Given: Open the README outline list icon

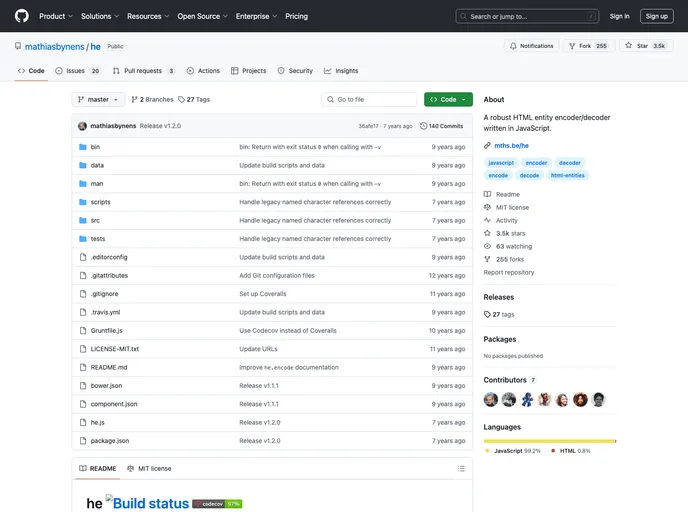Looking at the screenshot, I should (461, 469).
